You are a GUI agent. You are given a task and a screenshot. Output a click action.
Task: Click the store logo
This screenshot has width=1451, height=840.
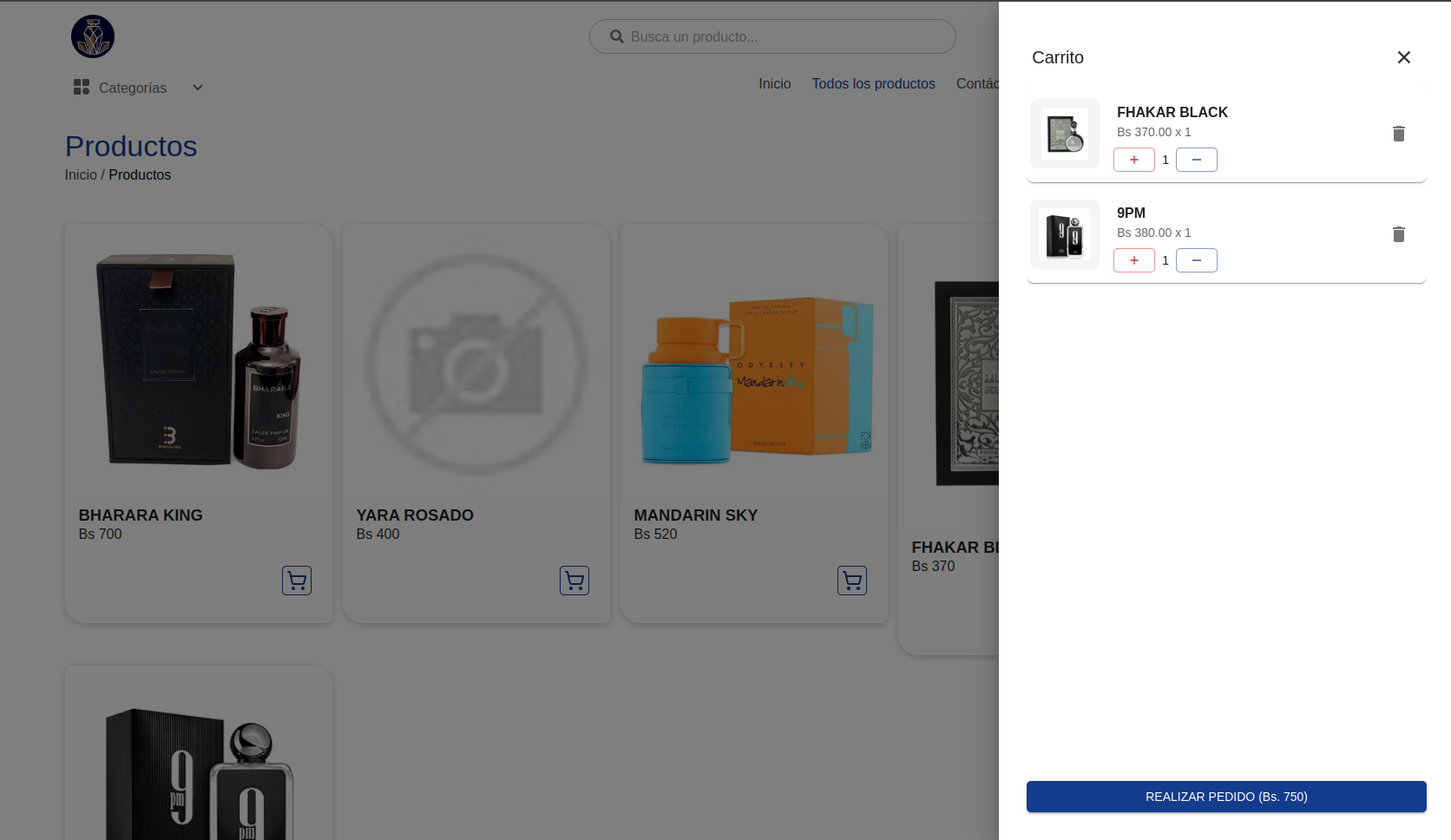[x=93, y=37]
